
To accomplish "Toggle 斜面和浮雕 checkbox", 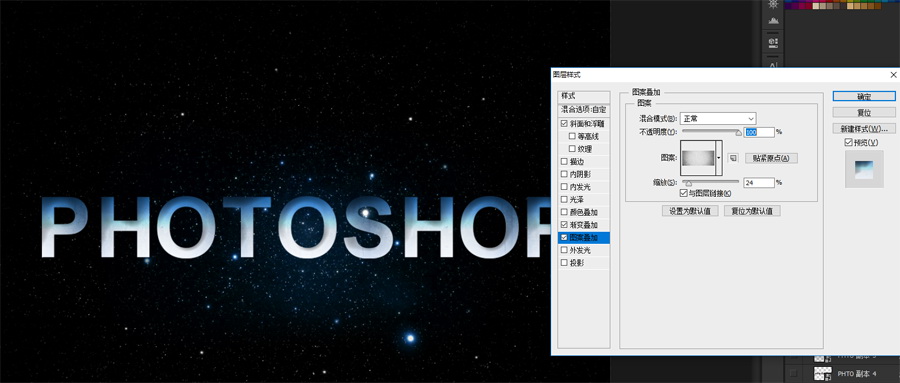I will coord(564,123).
